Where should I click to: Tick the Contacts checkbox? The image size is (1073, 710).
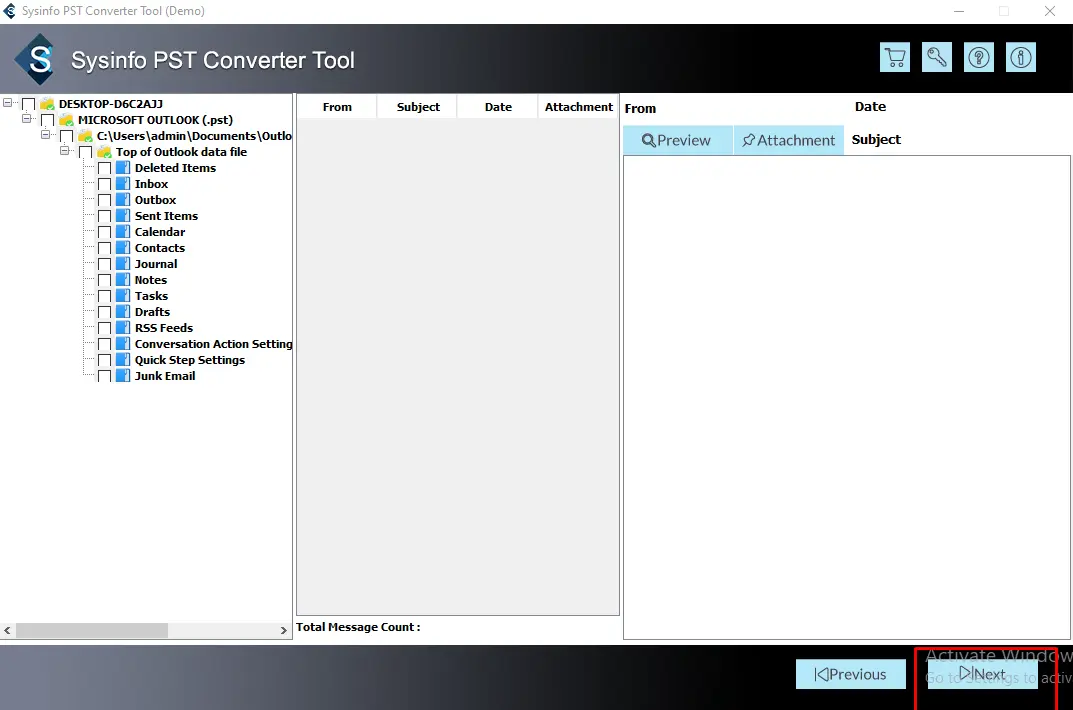(x=105, y=248)
